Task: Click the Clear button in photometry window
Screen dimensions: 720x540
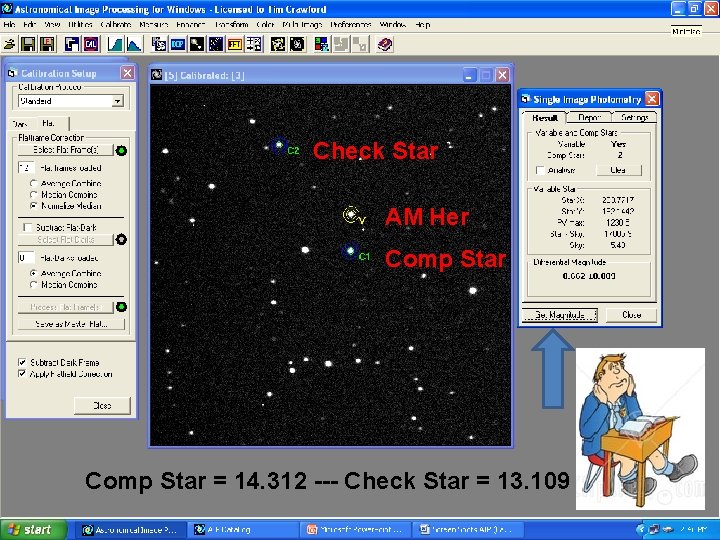Action: (619, 170)
